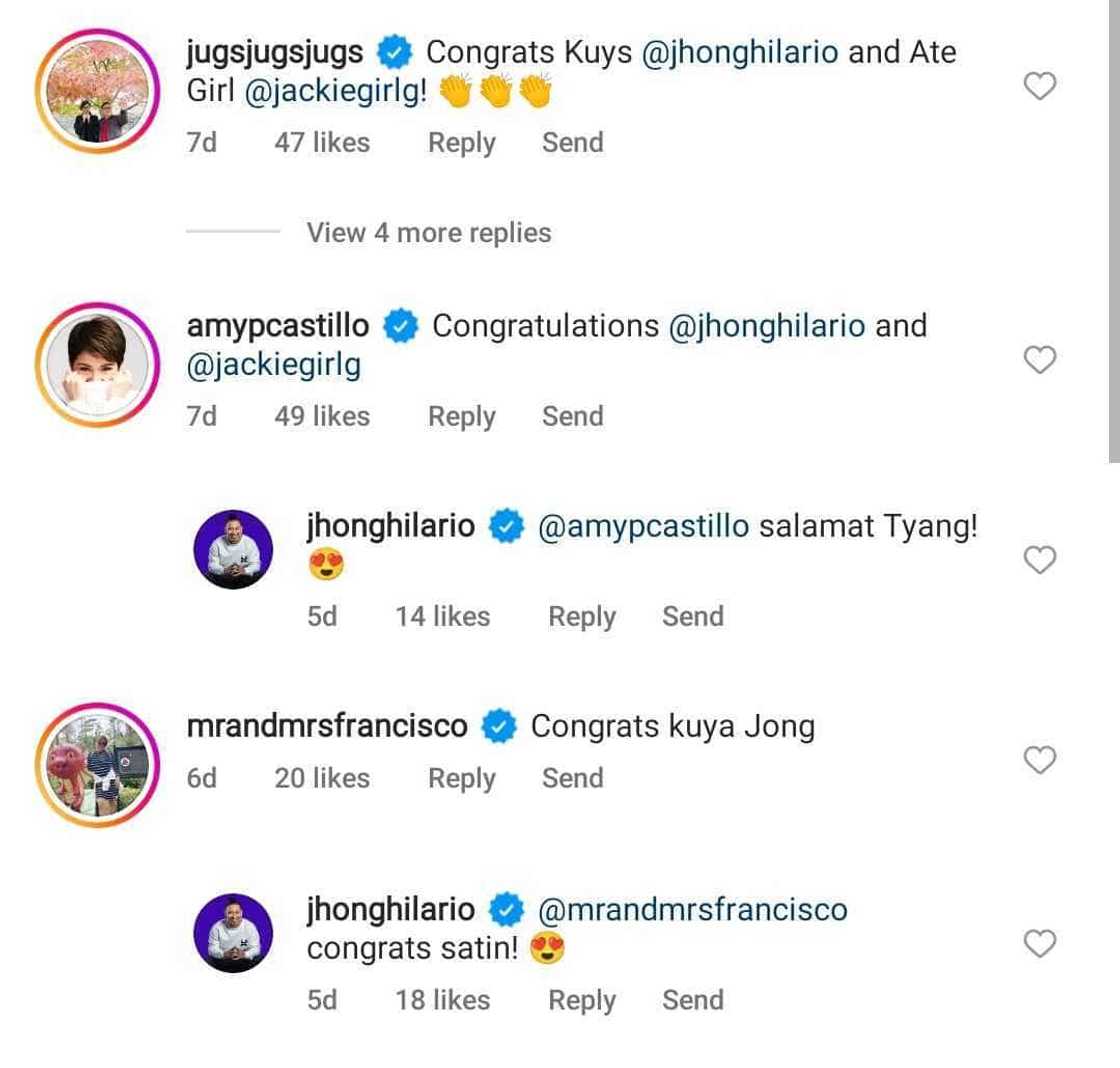1120x1068 pixels.
Task: Show likers by clicking 47 likes
Action: click(x=322, y=142)
